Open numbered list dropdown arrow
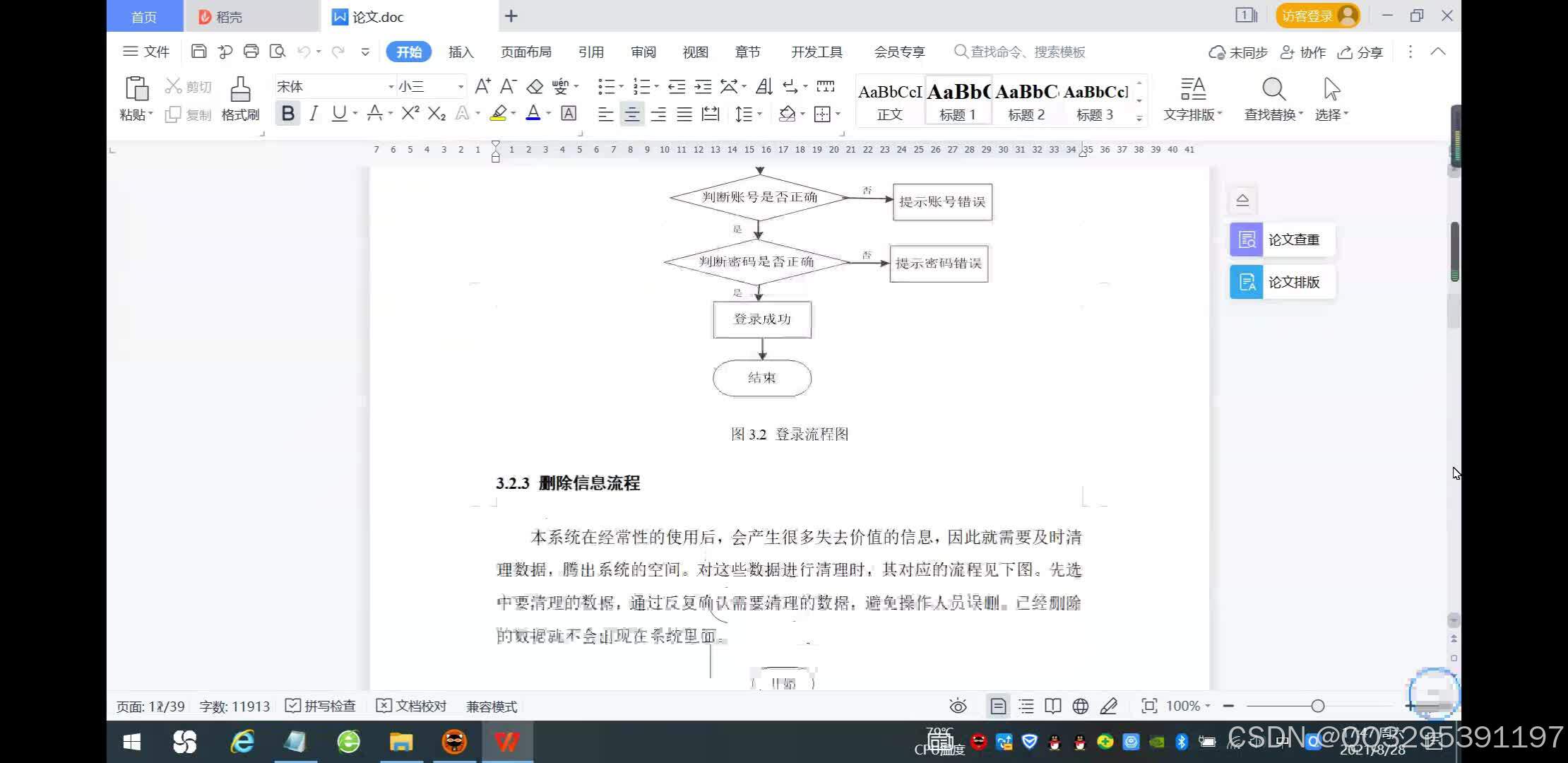 [x=657, y=86]
